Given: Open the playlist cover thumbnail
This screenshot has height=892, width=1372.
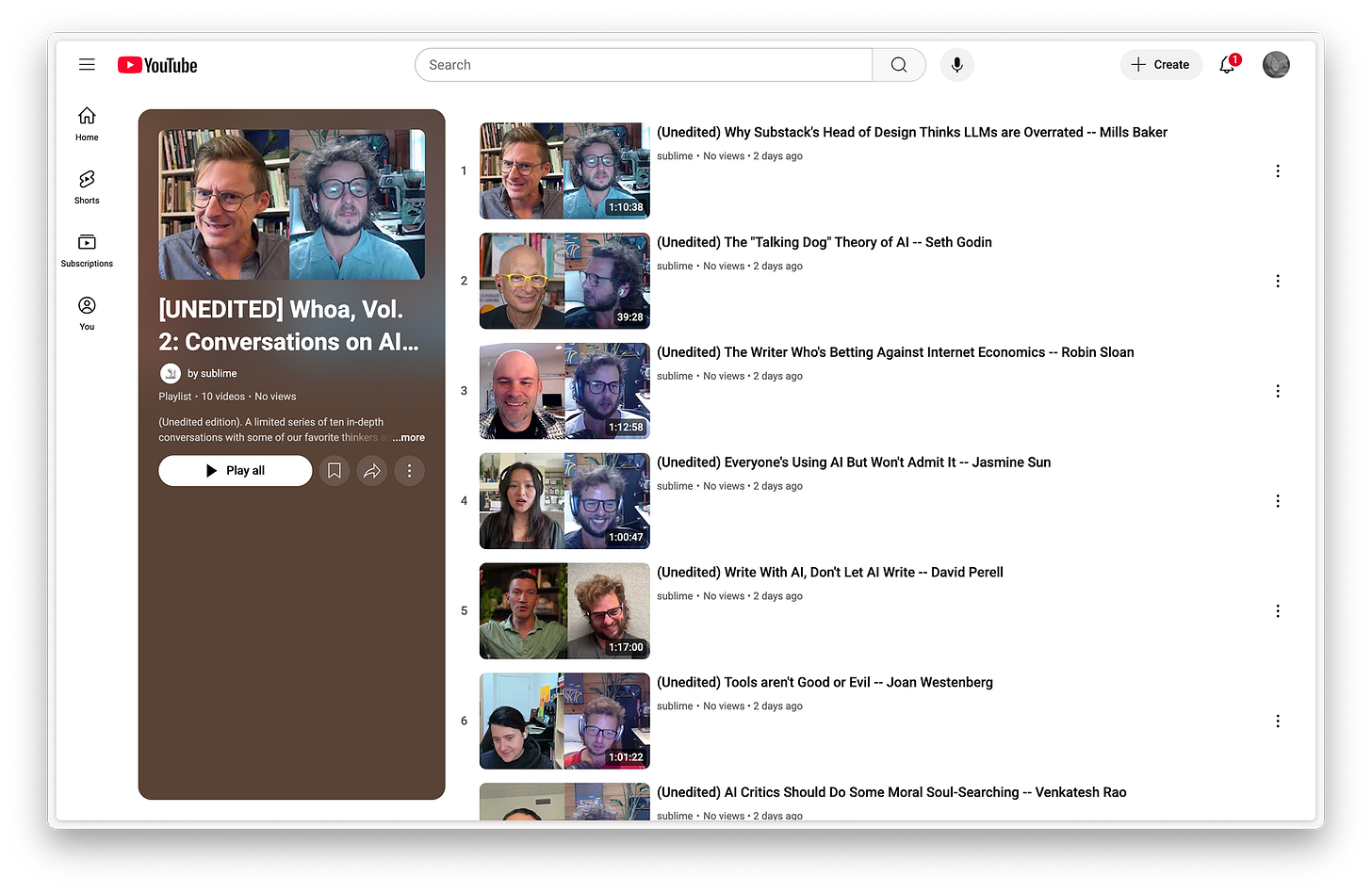Looking at the screenshot, I should [291, 204].
